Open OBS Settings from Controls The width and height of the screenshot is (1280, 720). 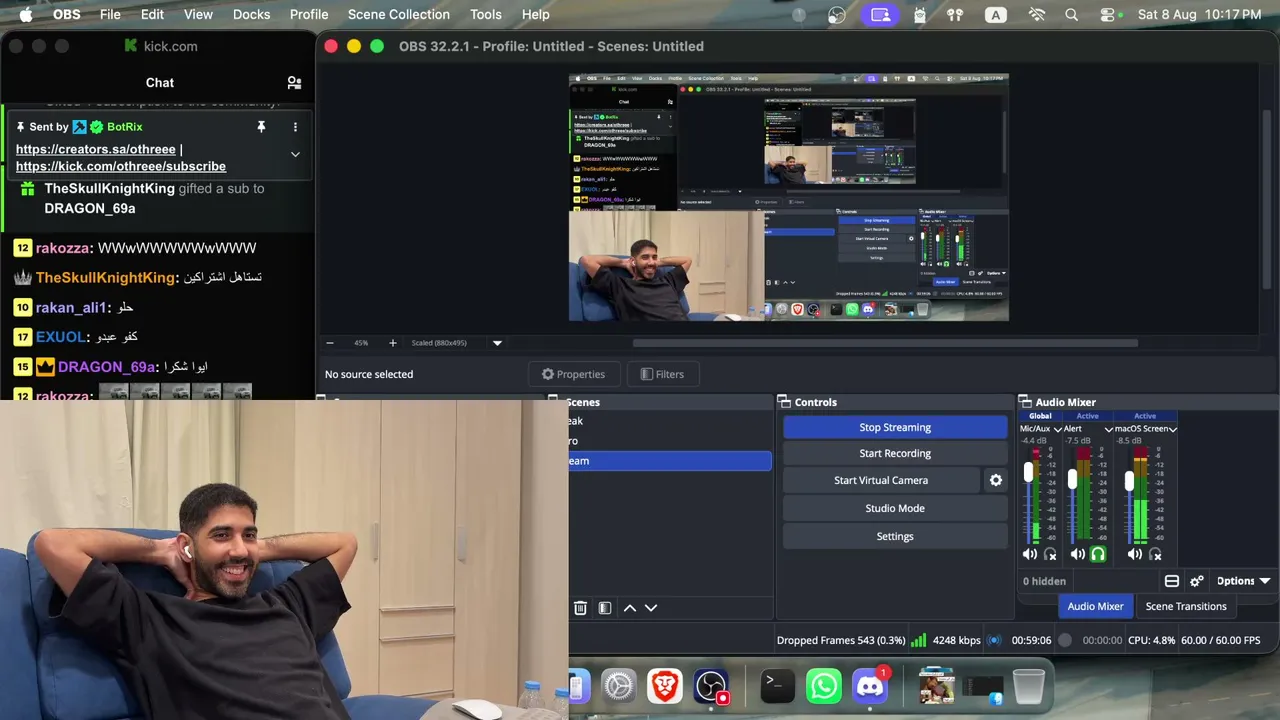pos(895,536)
